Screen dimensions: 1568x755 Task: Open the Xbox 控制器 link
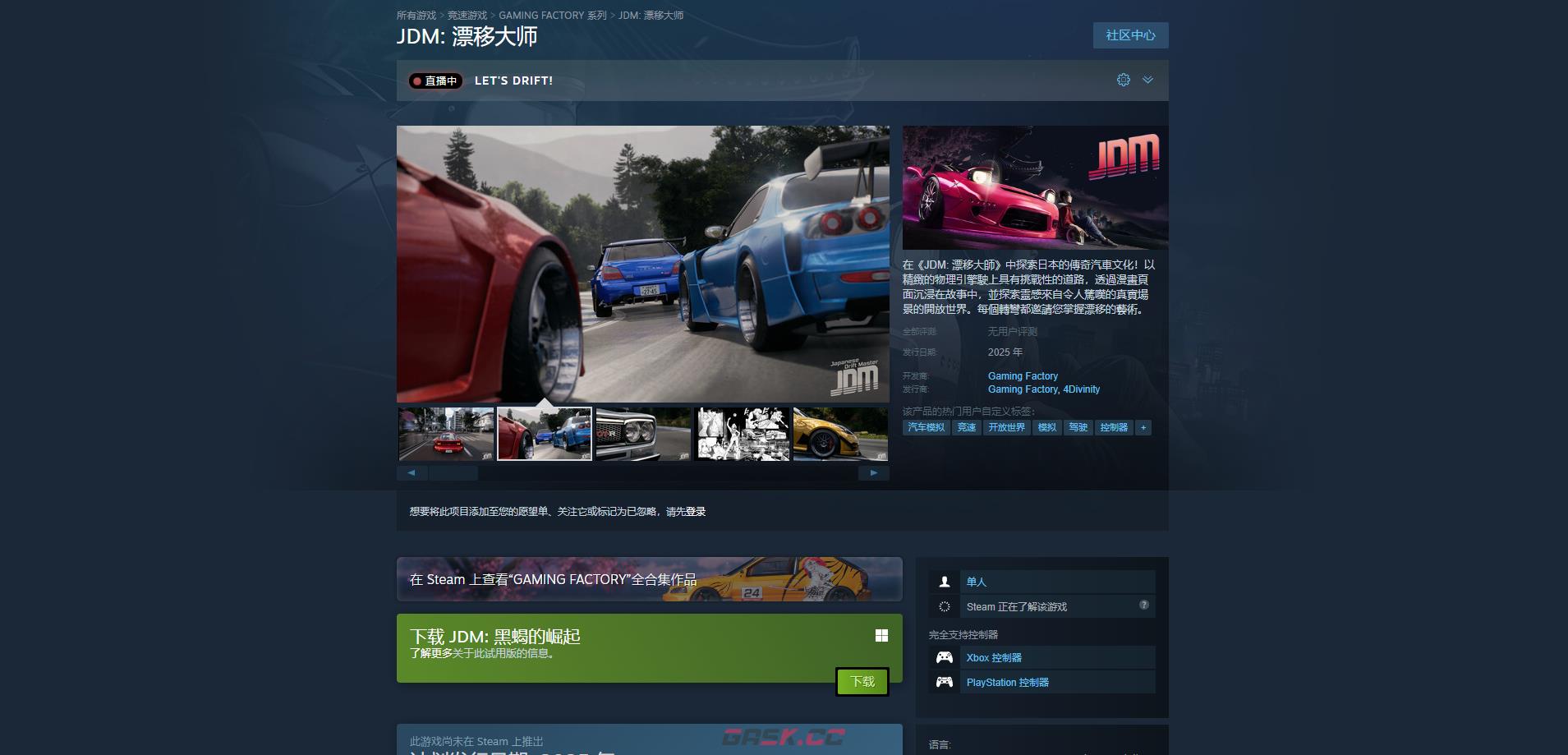pos(994,658)
